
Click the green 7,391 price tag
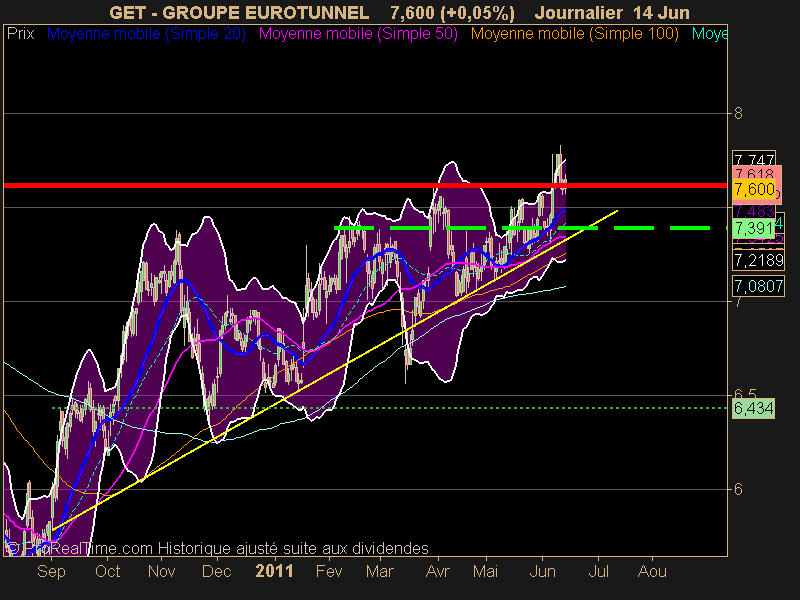[x=754, y=228]
